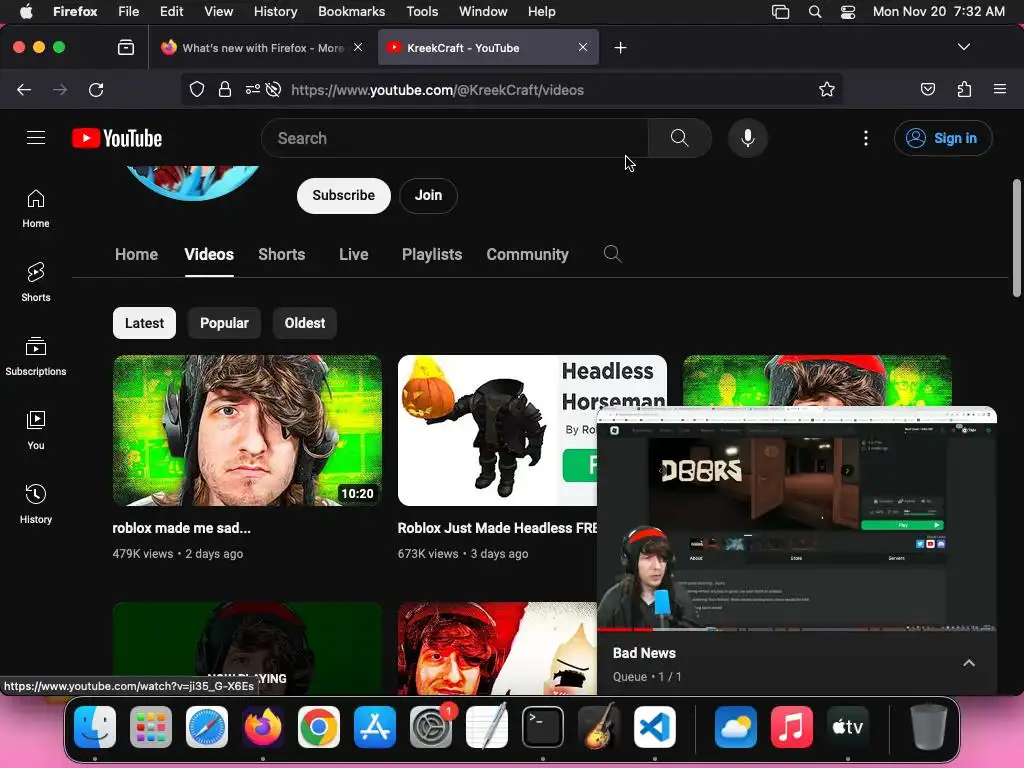Viewport: 1024px width, 768px height.
Task: Open System Settings from the Dock
Action: pos(431,727)
